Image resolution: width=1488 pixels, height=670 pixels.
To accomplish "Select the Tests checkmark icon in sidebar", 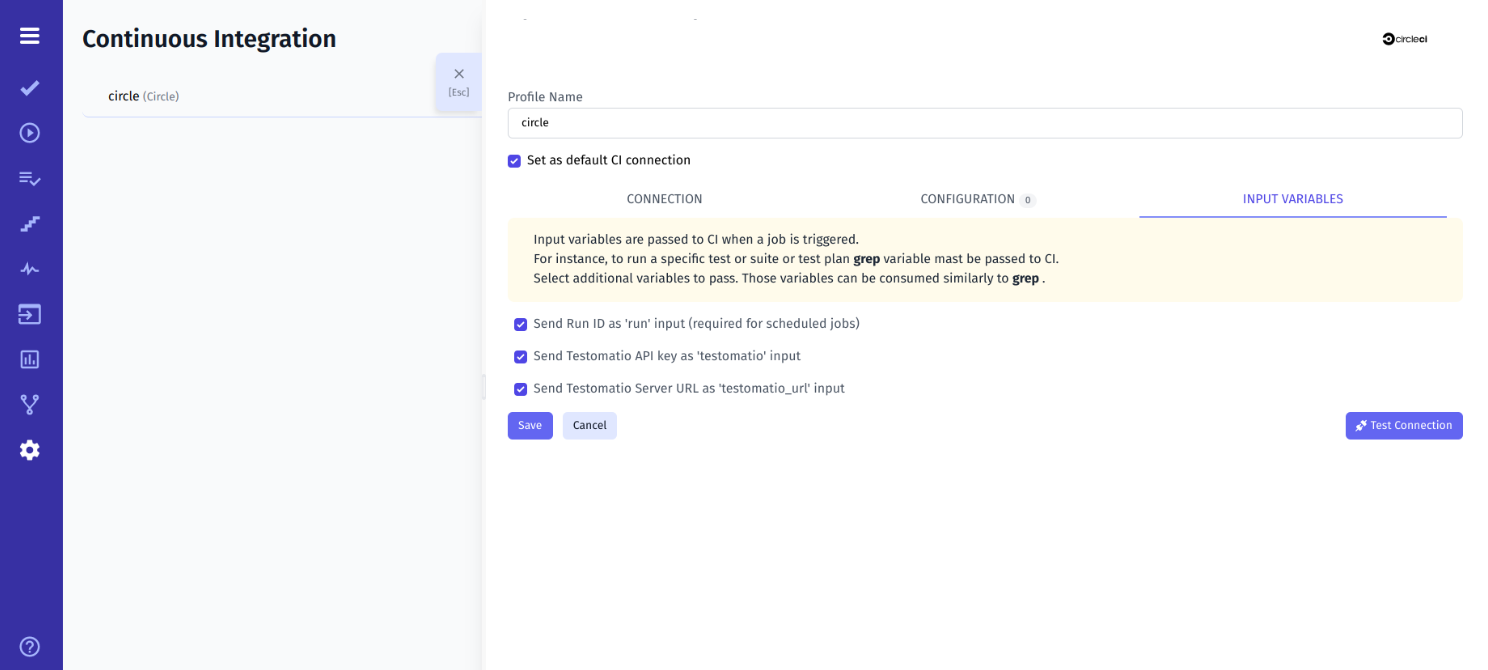I will pos(29,88).
